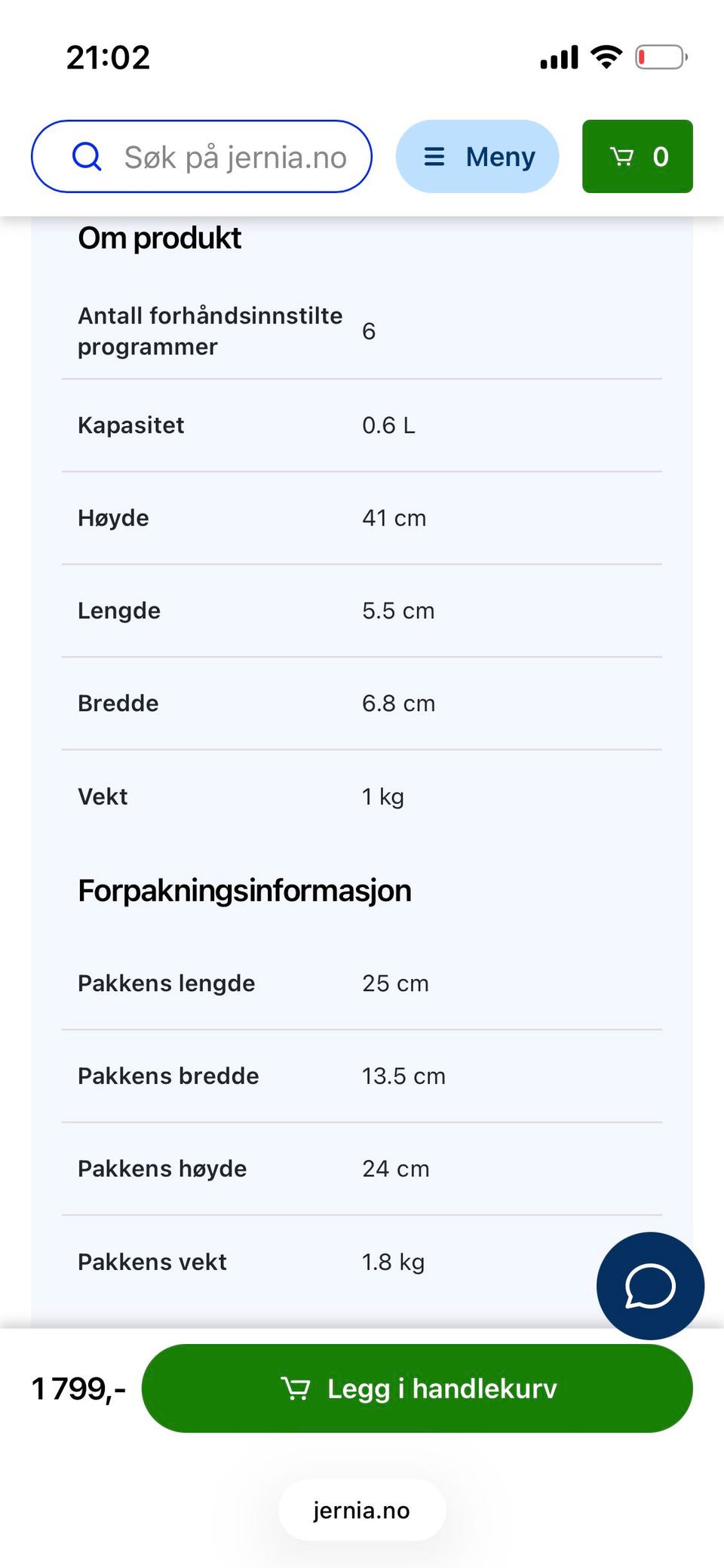
Task: Click Legg i handlekurv button
Action: tap(417, 1388)
